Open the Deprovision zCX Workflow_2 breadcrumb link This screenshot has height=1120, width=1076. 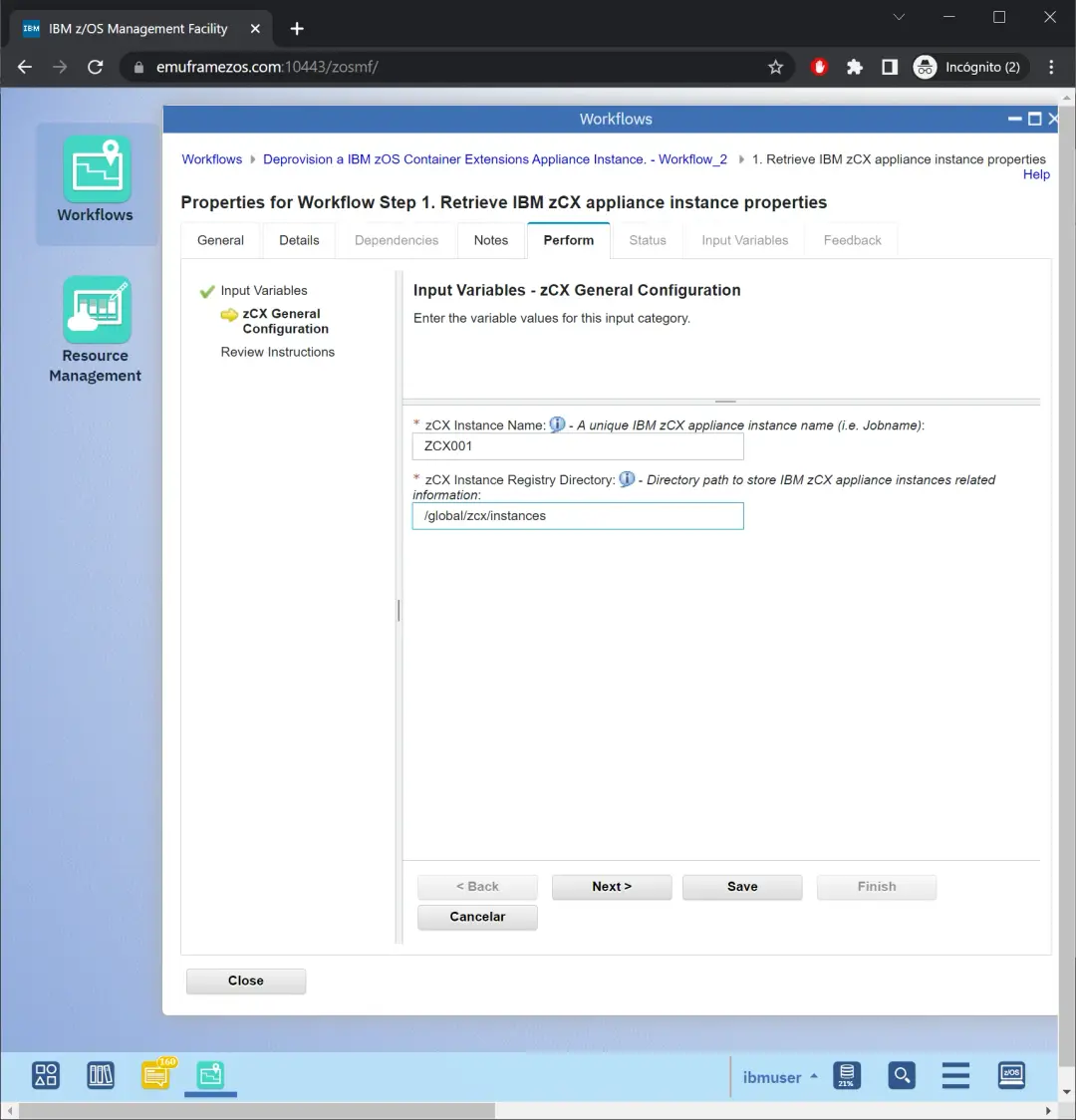(x=495, y=159)
